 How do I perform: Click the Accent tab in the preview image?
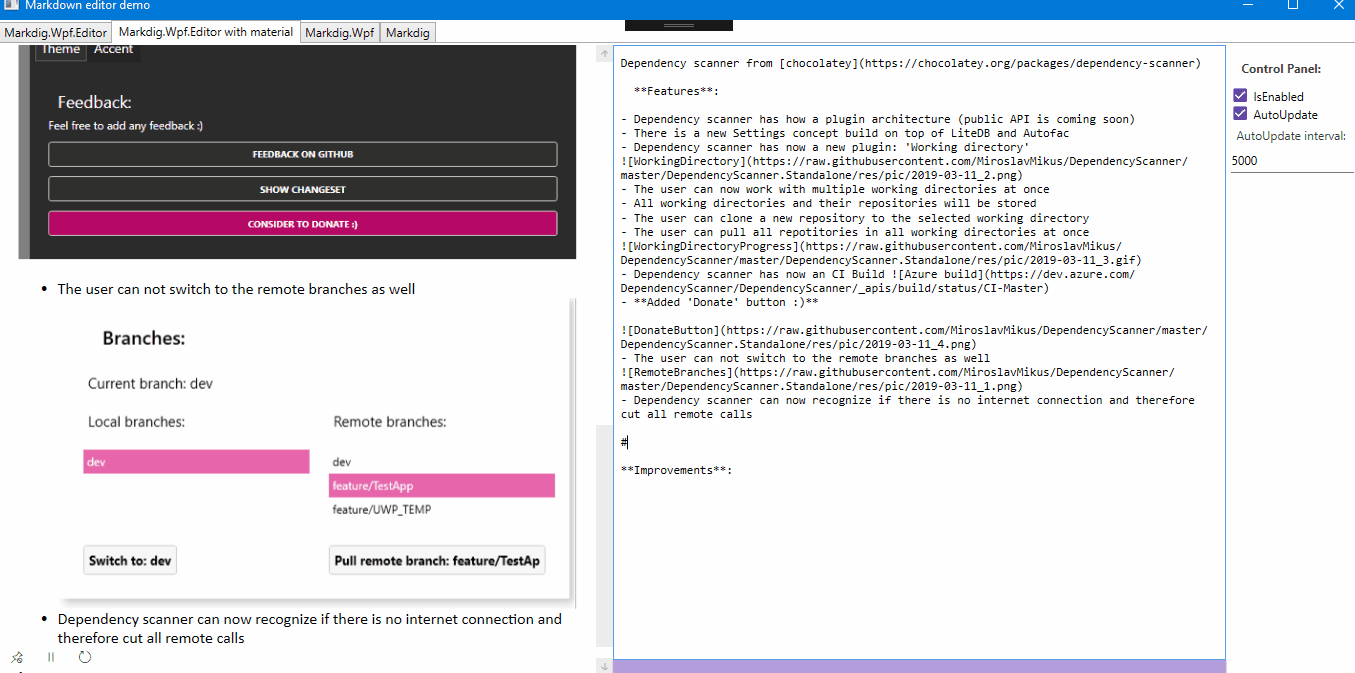coord(114,50)
